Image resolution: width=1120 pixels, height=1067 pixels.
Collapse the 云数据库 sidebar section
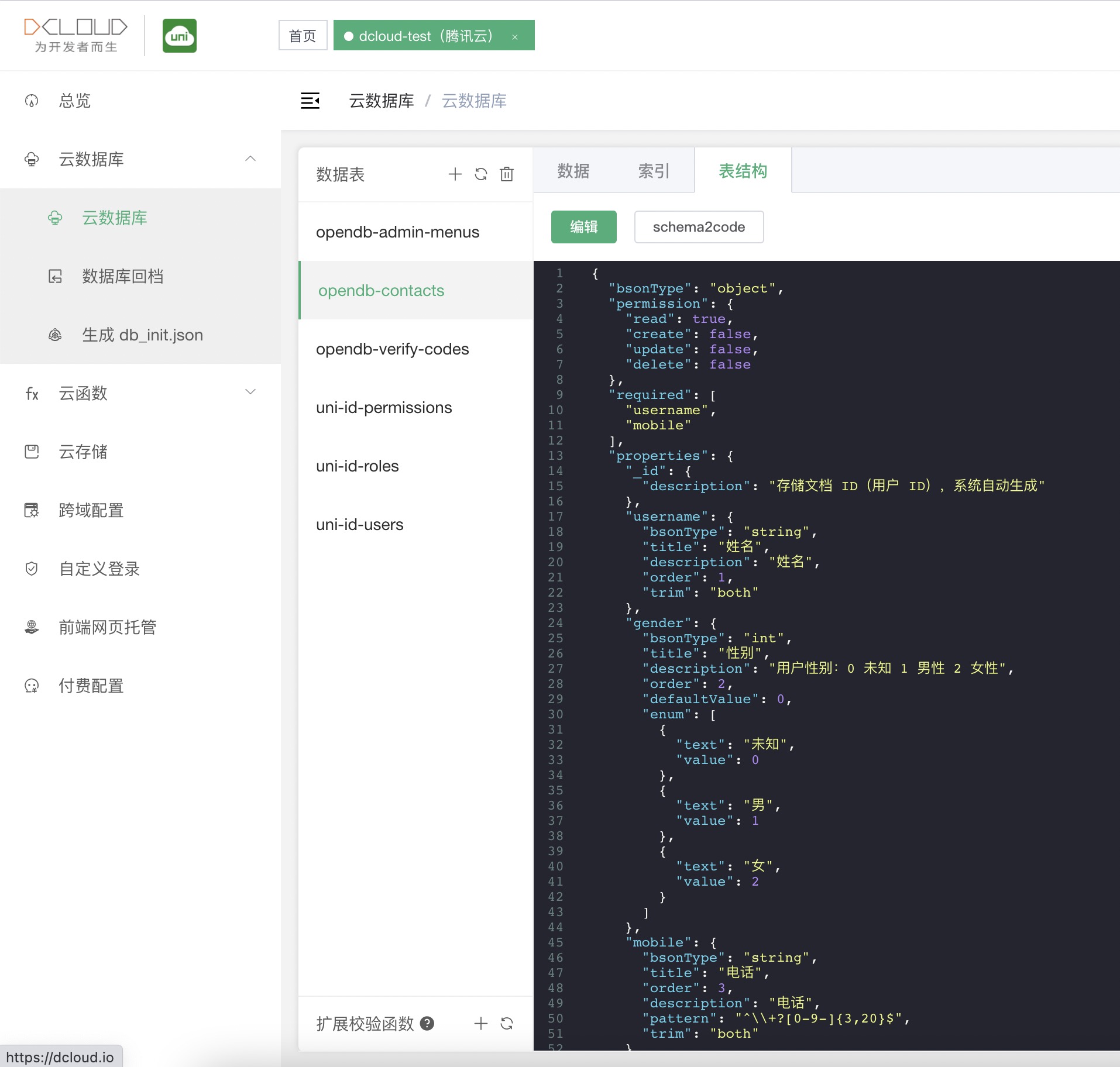click(x=250, y=159)
